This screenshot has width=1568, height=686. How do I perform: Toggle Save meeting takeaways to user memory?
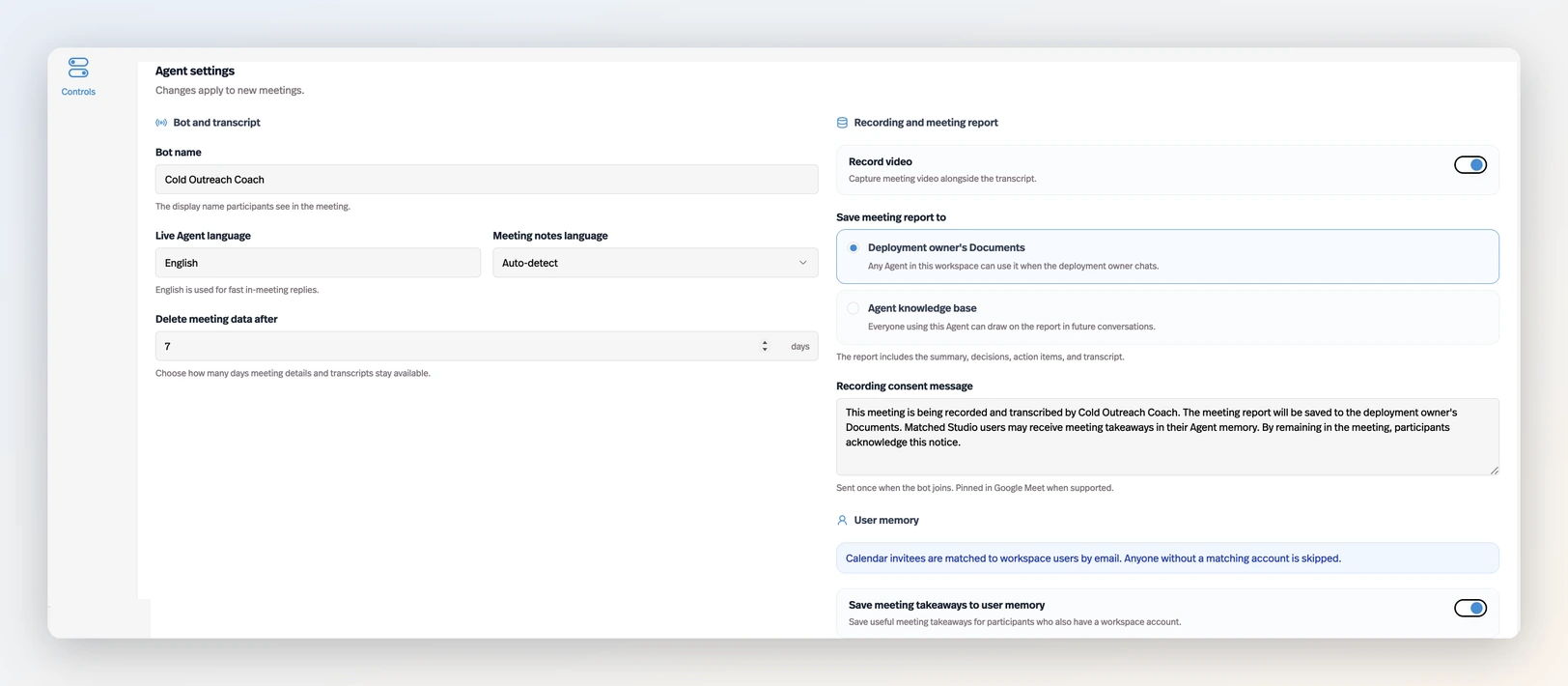[1470, 609]
